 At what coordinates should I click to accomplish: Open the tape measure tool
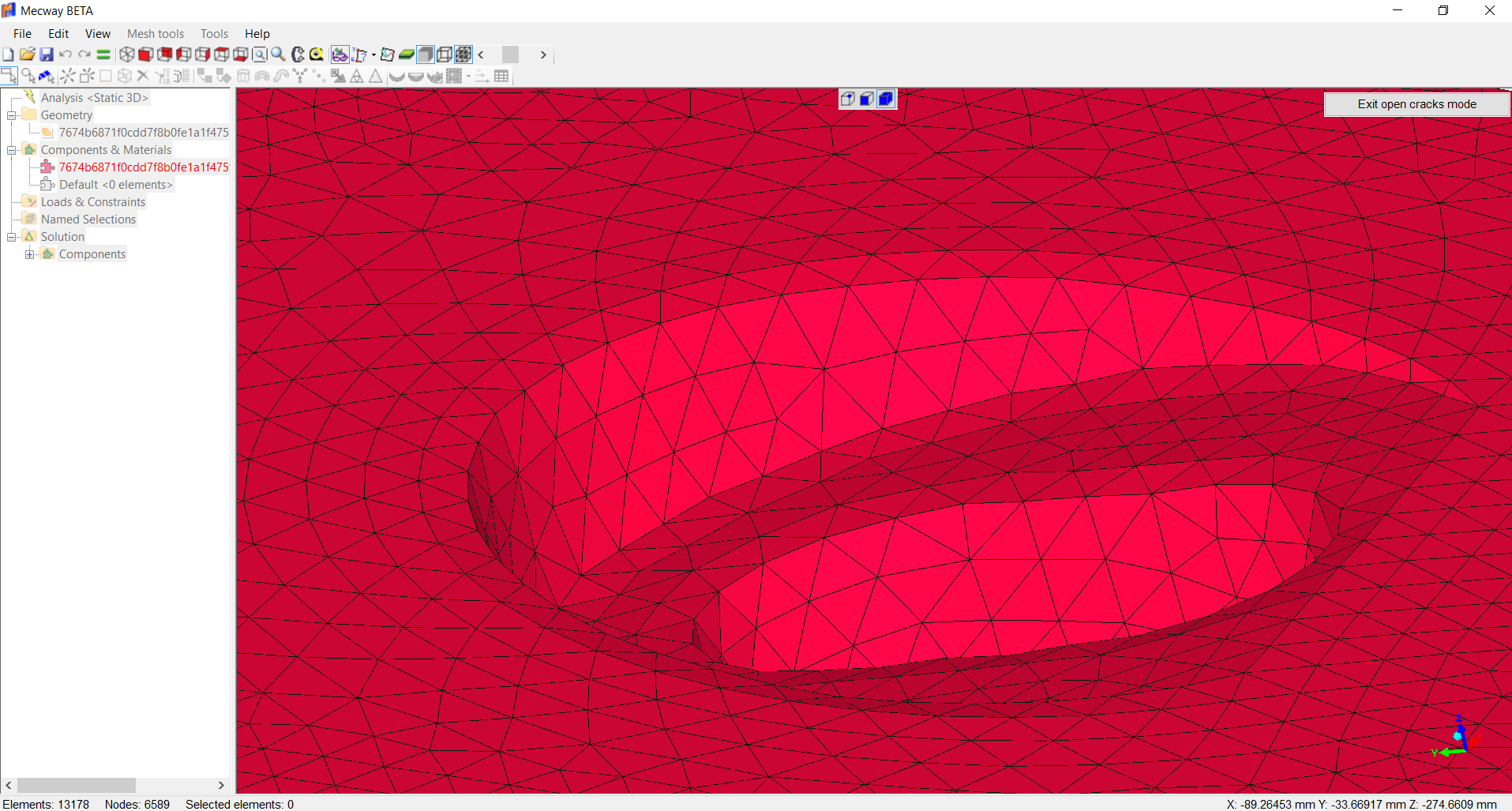coord(317,54)
